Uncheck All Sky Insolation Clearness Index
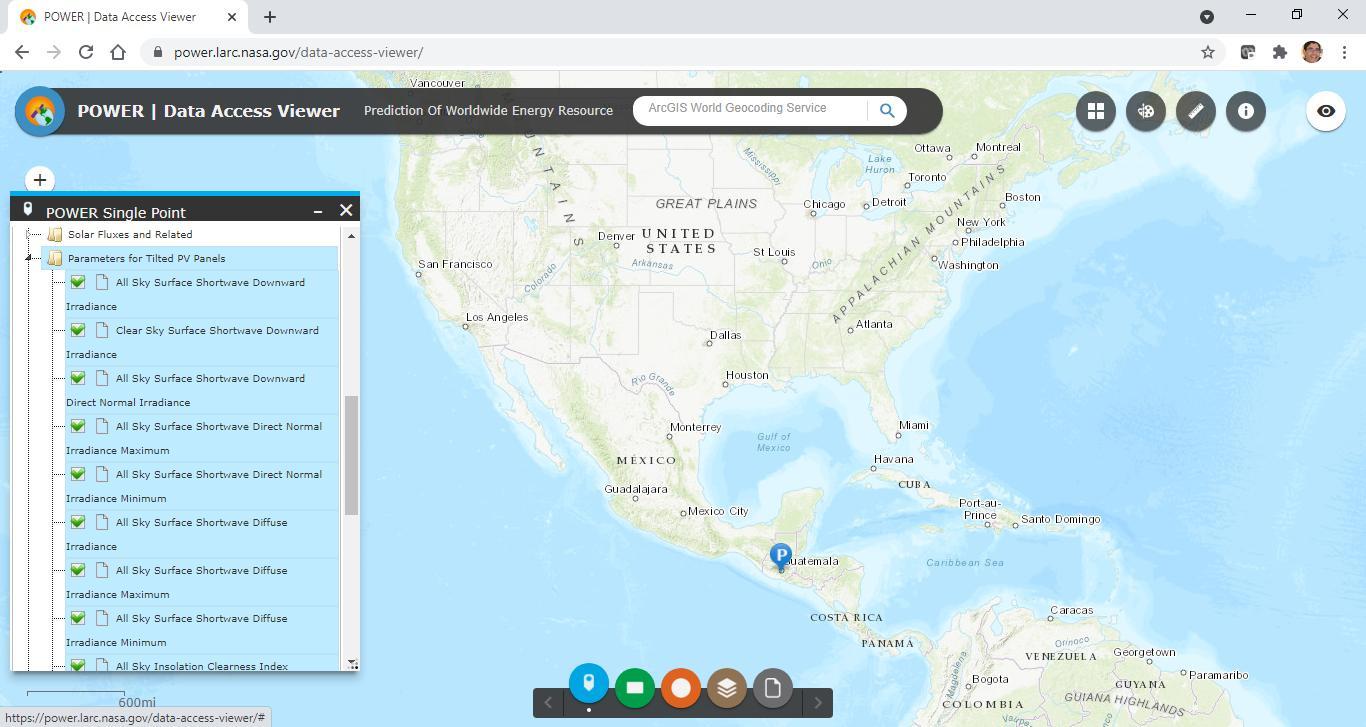 pos(78,665)
